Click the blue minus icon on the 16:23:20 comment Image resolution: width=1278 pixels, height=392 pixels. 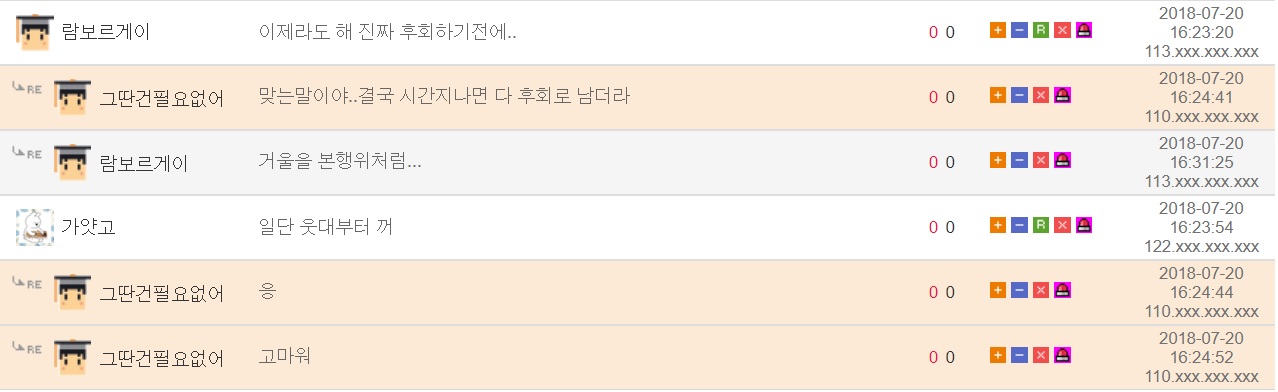pos(1019,31)
